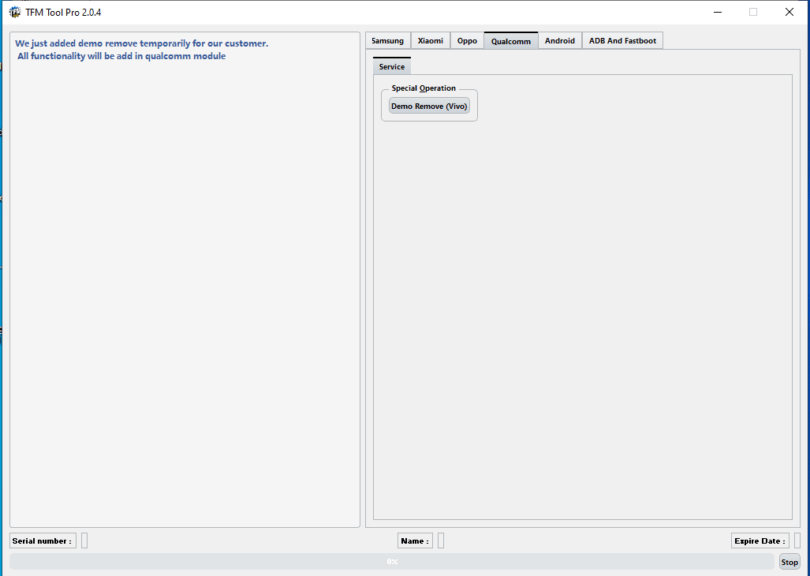This screenshot has height=576, width=810.
Task: Click the Serial number value field
Action: click(84, 541)
